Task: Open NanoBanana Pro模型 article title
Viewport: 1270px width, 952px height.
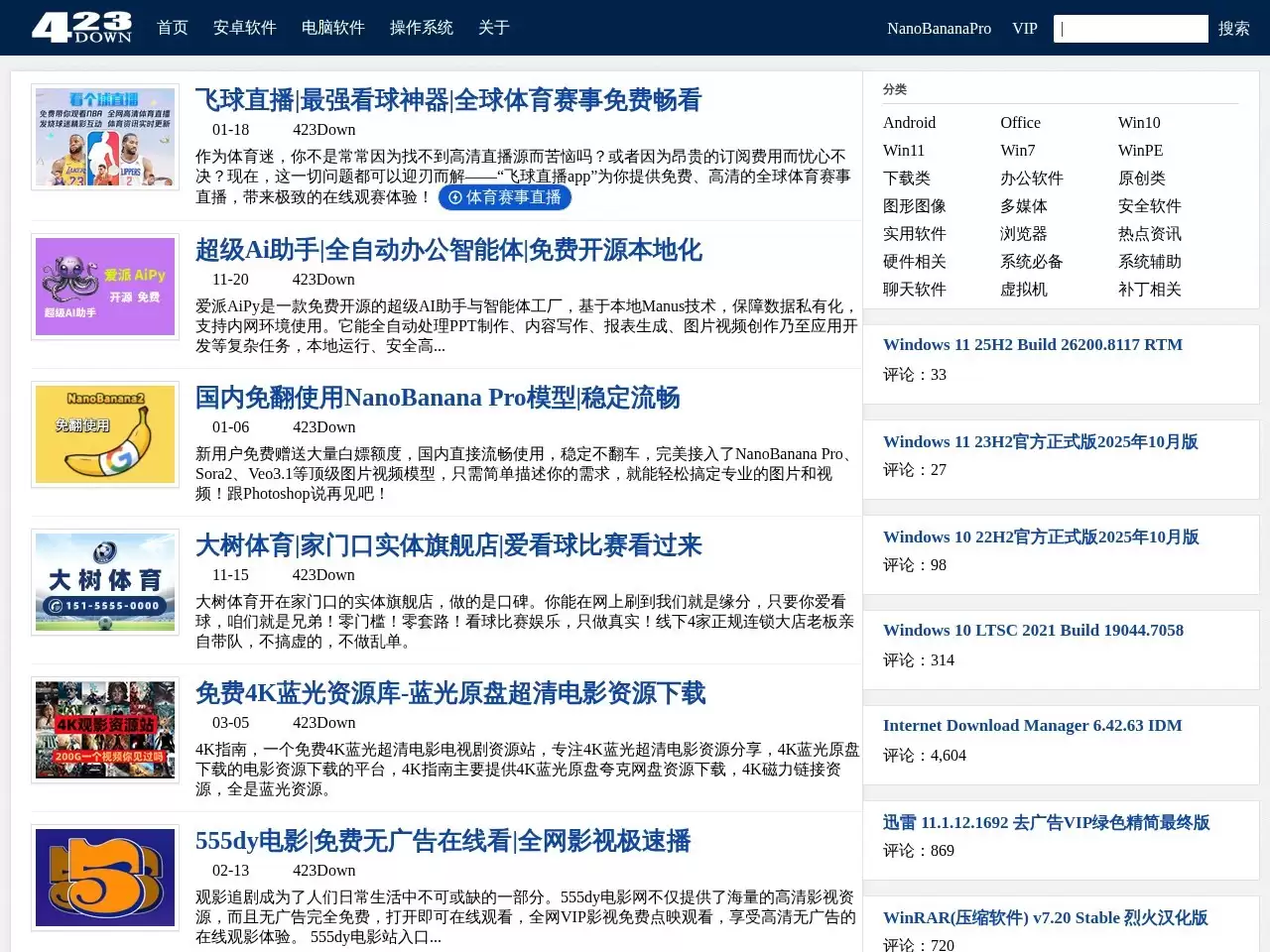Action: 438,398
